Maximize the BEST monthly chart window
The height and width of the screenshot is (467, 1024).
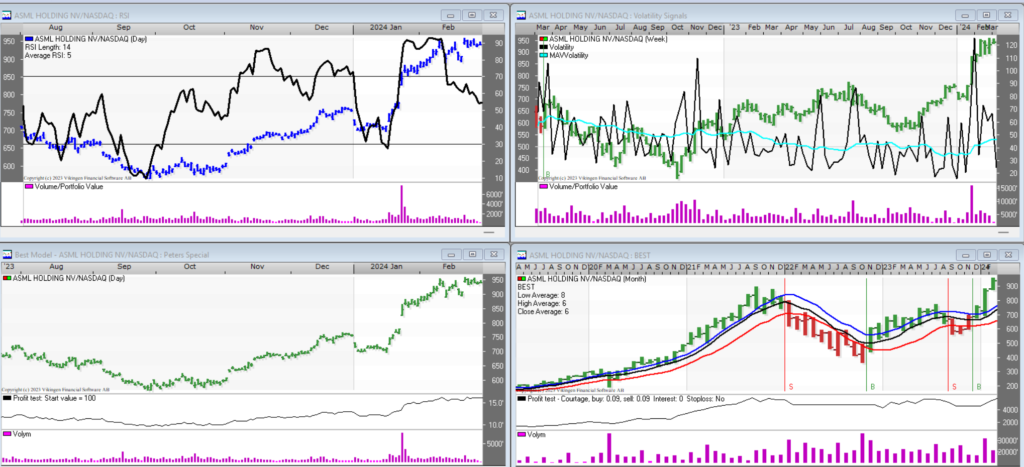click(987, 255)
